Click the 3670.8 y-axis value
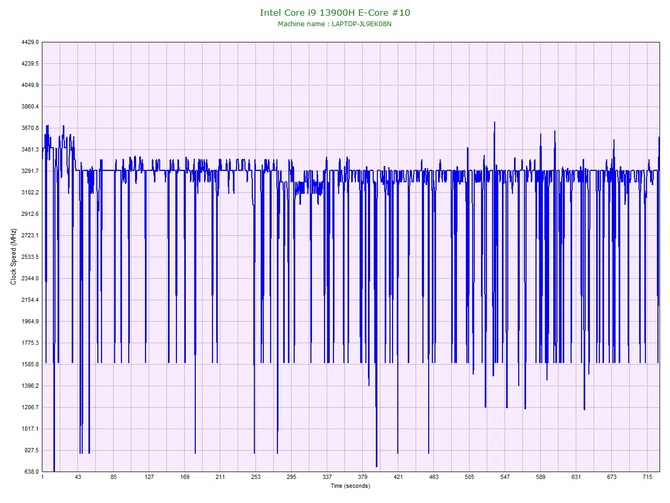670x503 pixels. (30, 128)
